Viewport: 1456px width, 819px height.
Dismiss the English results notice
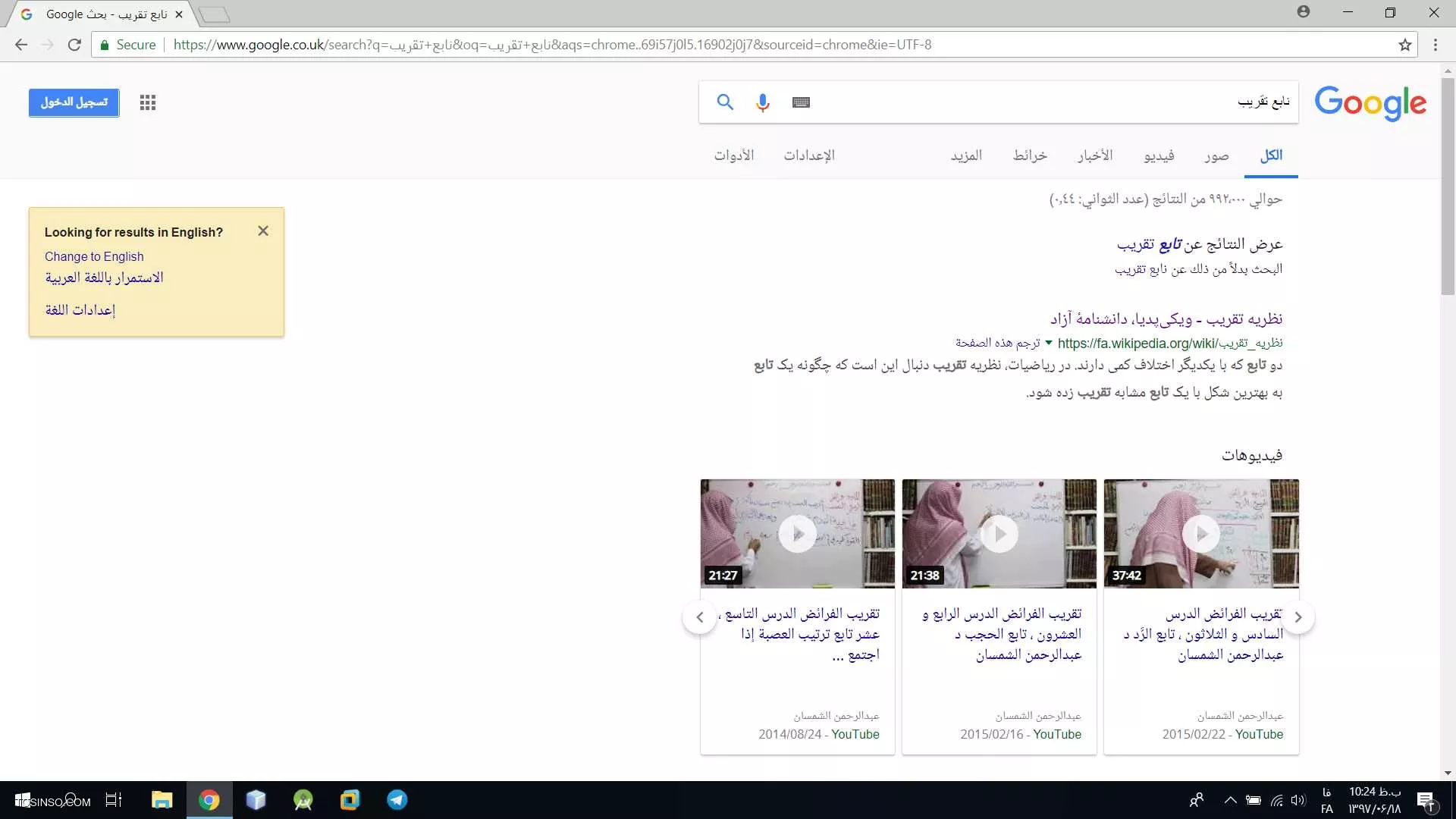pyautogui.click(x=263, y=231)
